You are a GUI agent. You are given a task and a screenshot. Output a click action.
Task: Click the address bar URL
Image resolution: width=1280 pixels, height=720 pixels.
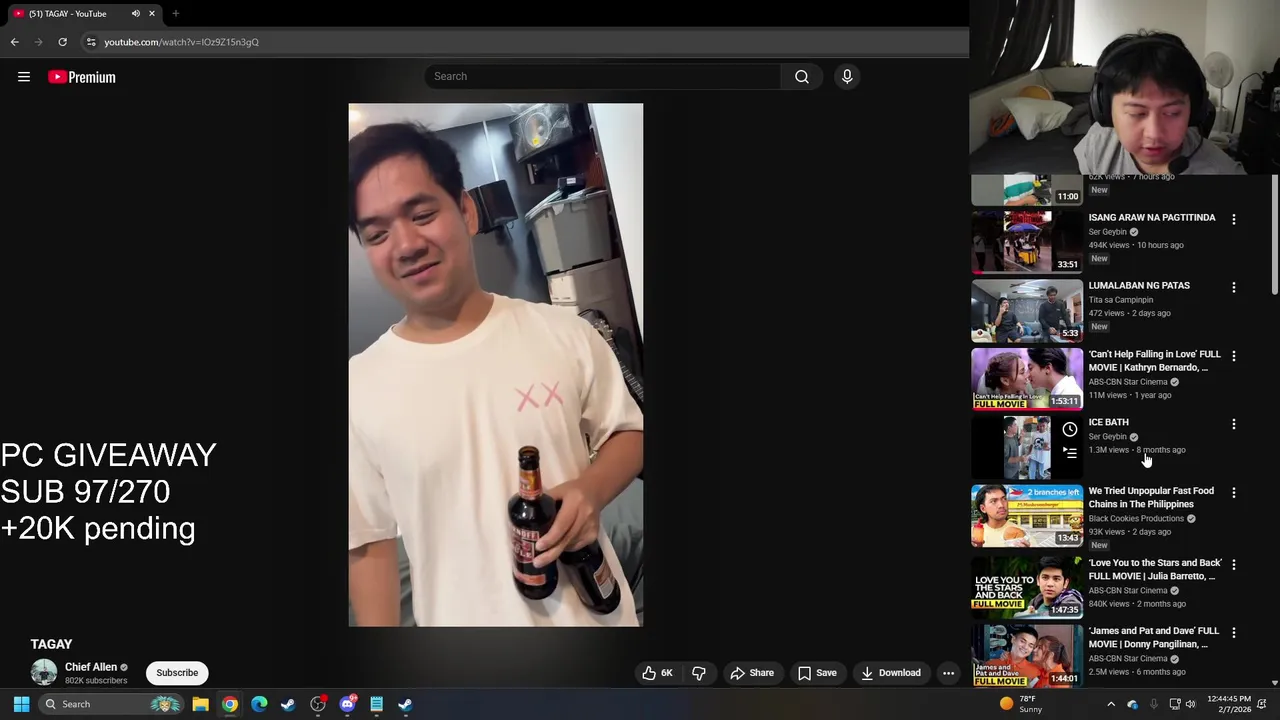pos(181,42)
